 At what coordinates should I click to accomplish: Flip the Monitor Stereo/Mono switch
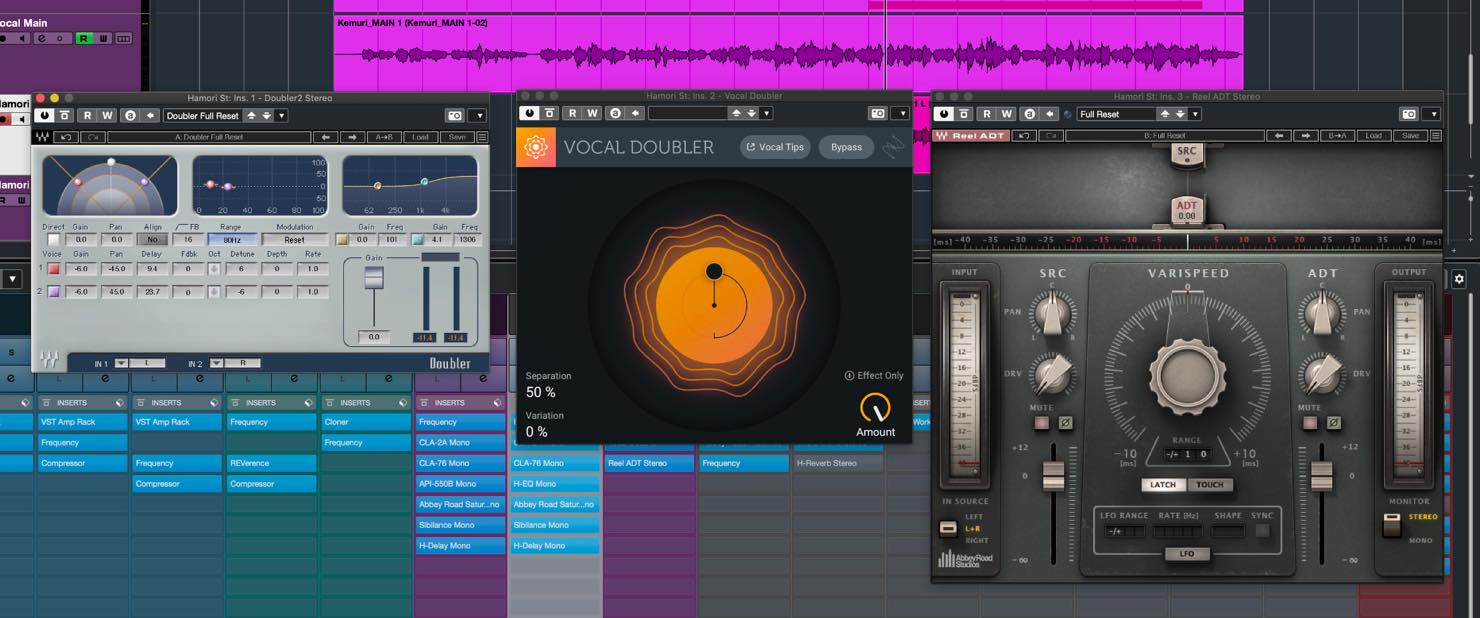(x=1391, y=524)
